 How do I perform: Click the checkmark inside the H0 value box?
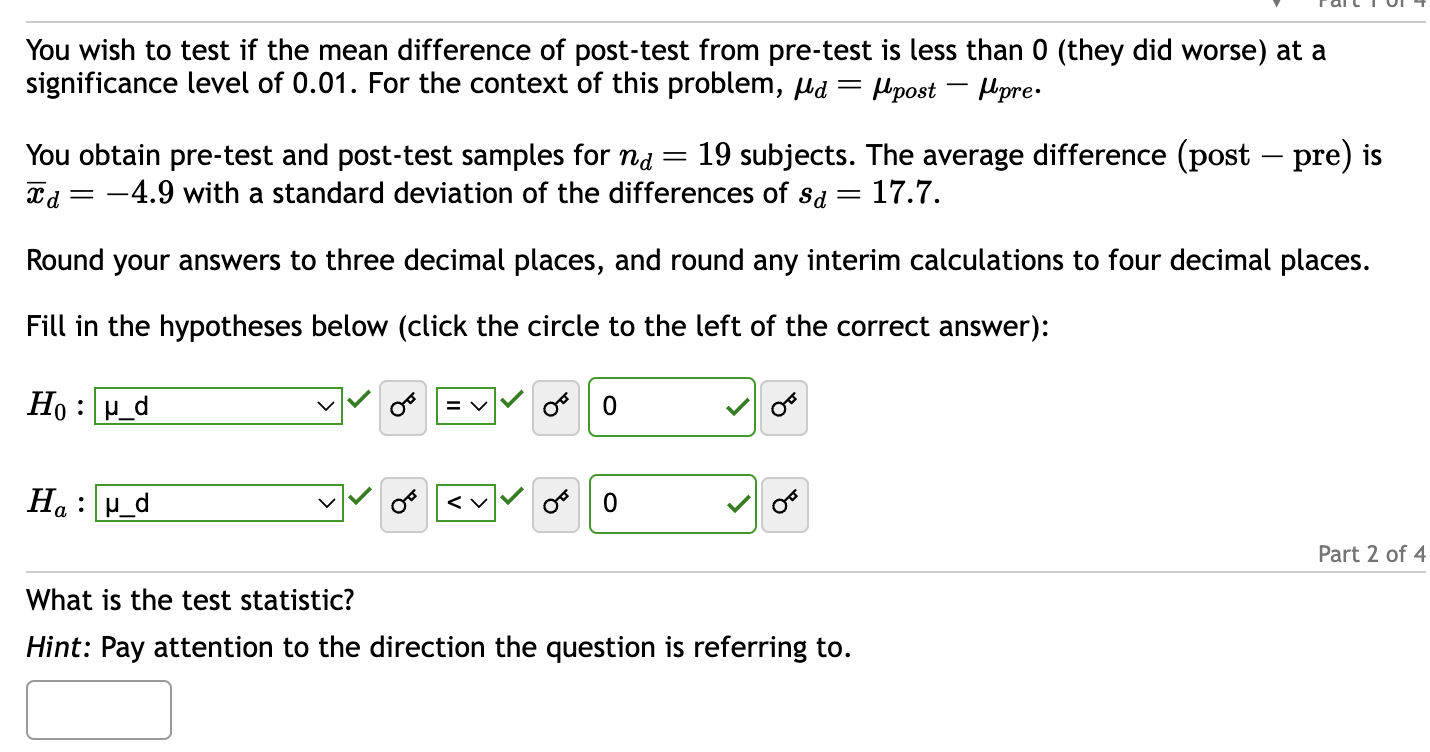click(737, 407)
